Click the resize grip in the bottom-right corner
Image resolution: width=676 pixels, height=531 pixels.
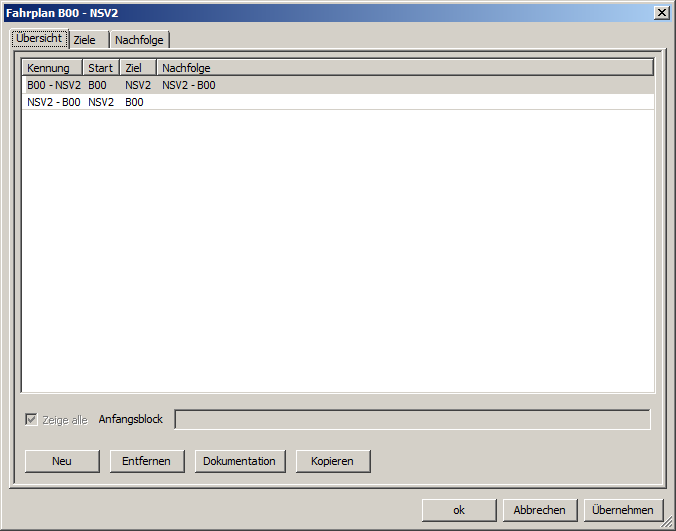click(668, 523)
